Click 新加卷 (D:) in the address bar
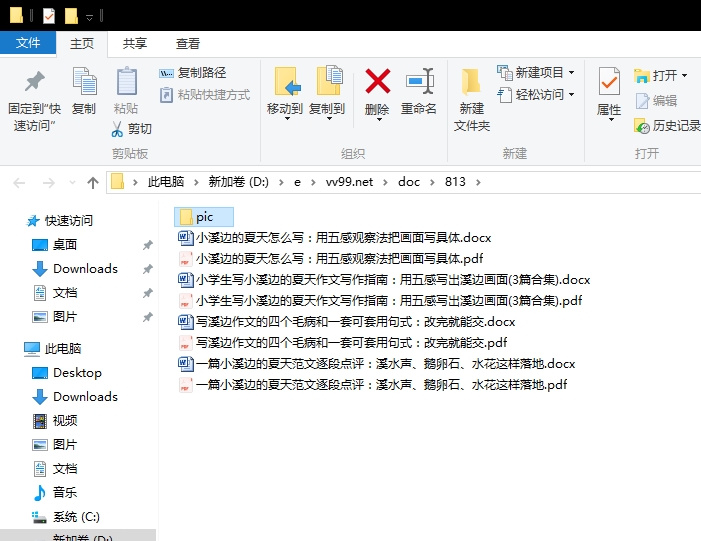The width and height of the screenshot is (701, 541). coord(239,182)
